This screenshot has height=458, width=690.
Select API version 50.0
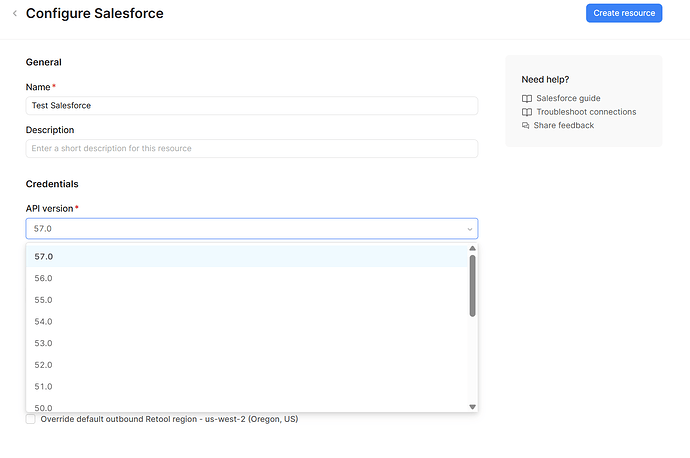[246, 406]
